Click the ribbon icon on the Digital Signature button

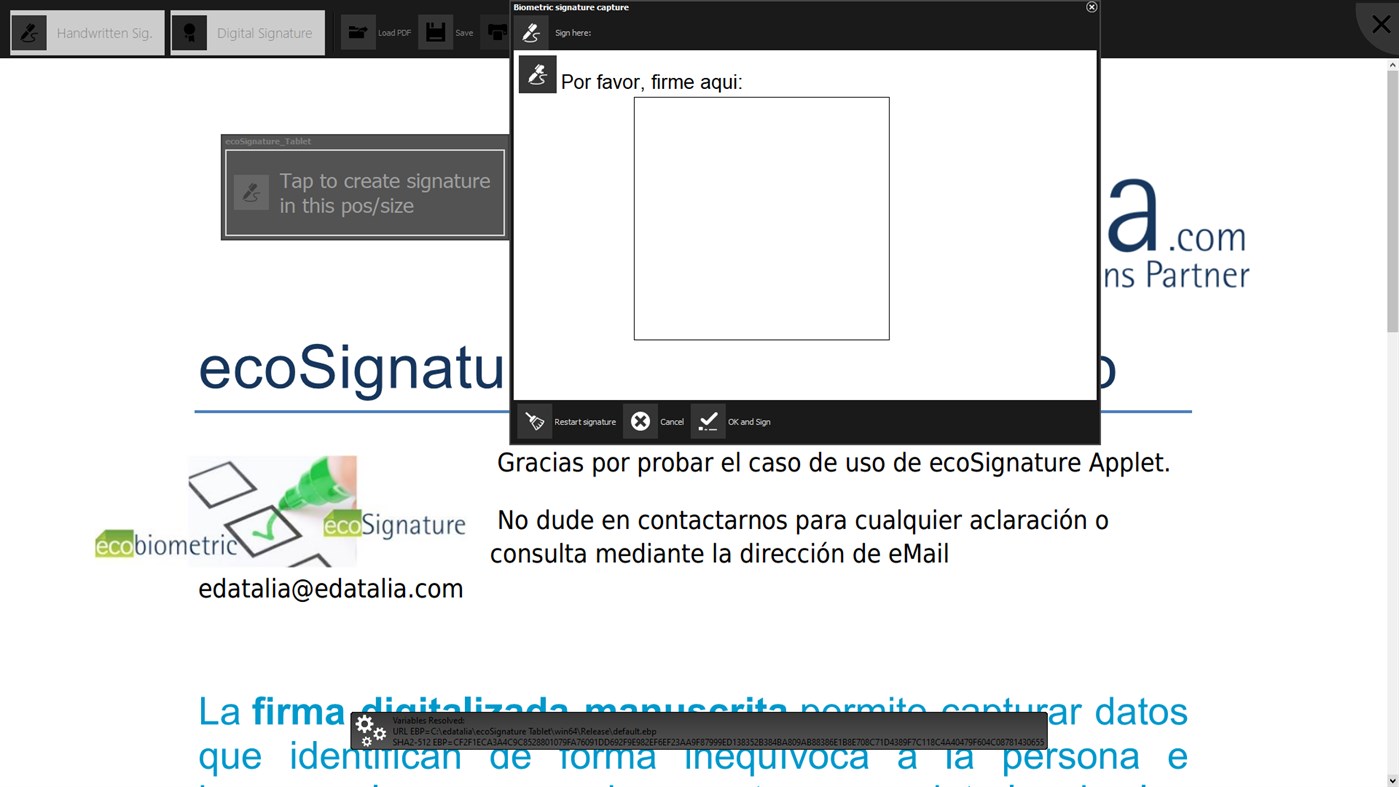(188, 31)
